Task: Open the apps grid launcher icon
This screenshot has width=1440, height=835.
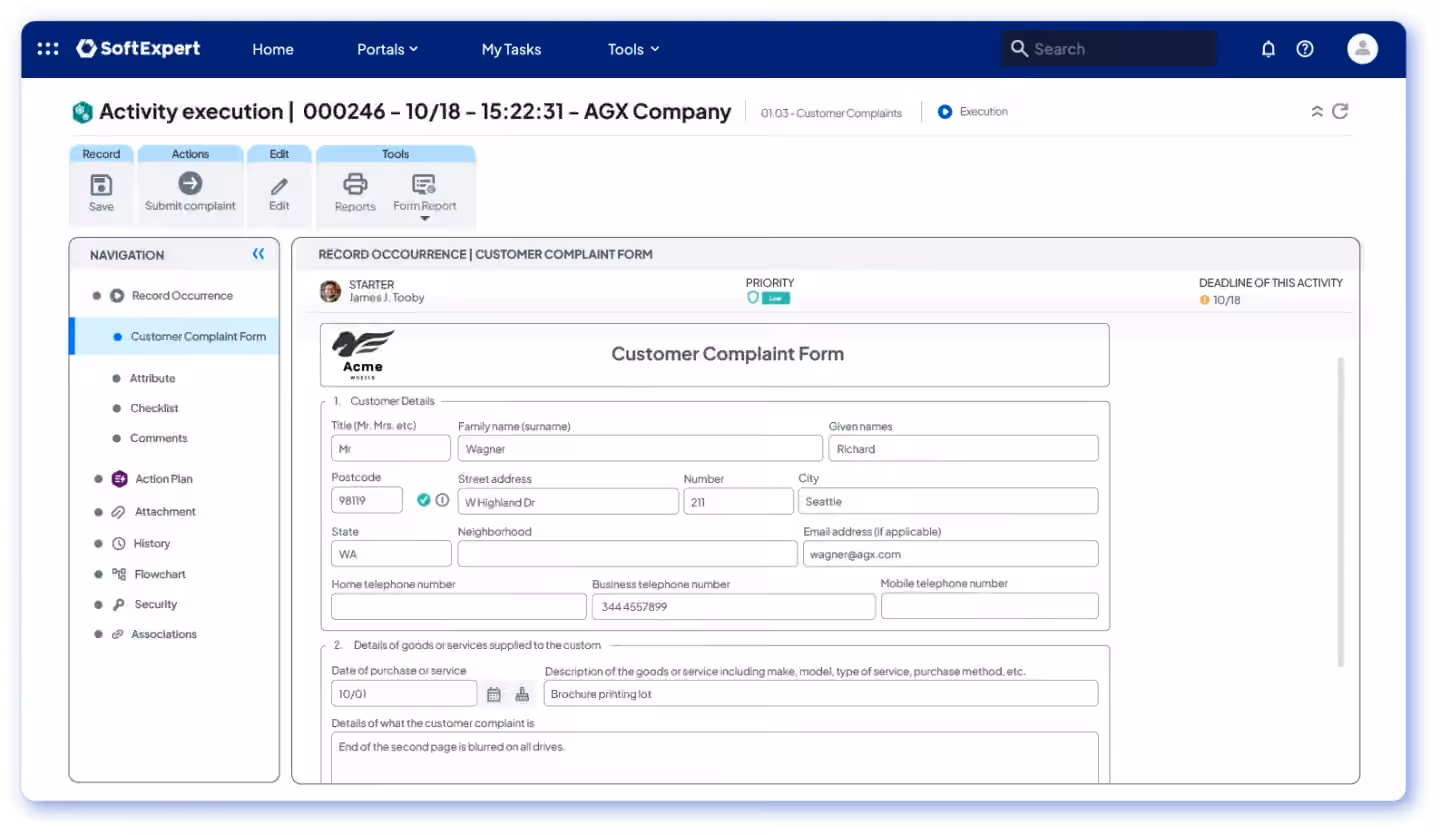Action: [x=47, y=49]
